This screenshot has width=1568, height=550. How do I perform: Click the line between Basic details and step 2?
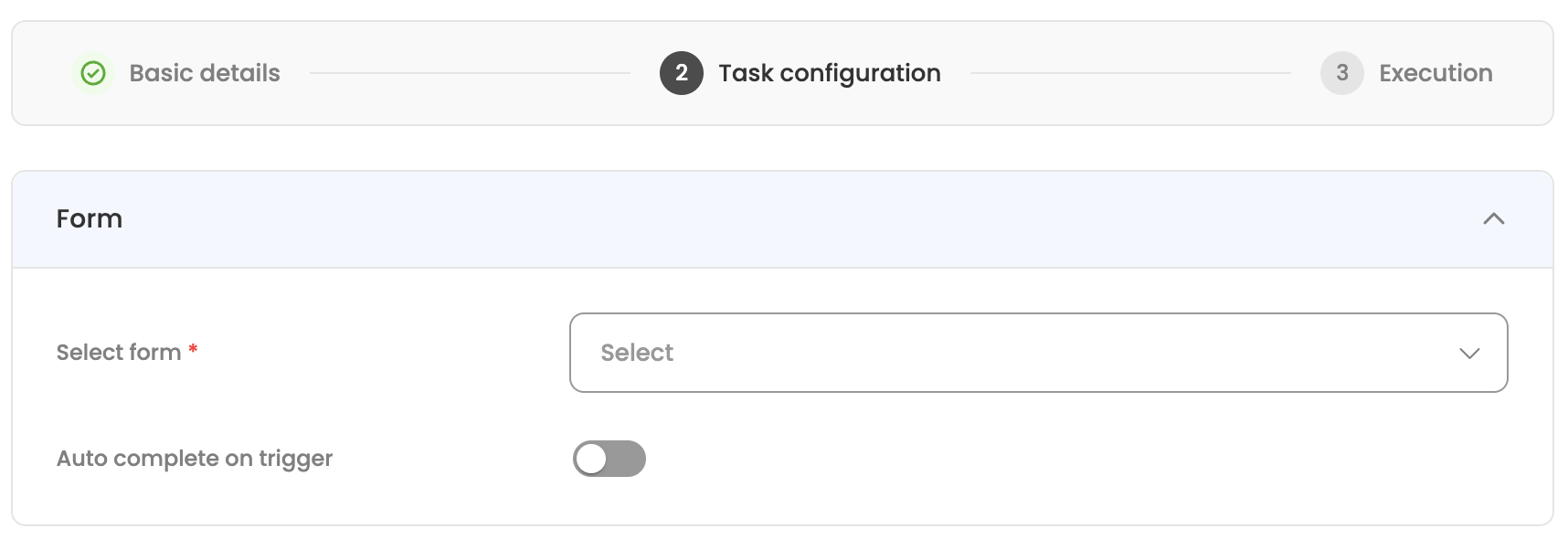pyautogui.click(x=470, y=73)
